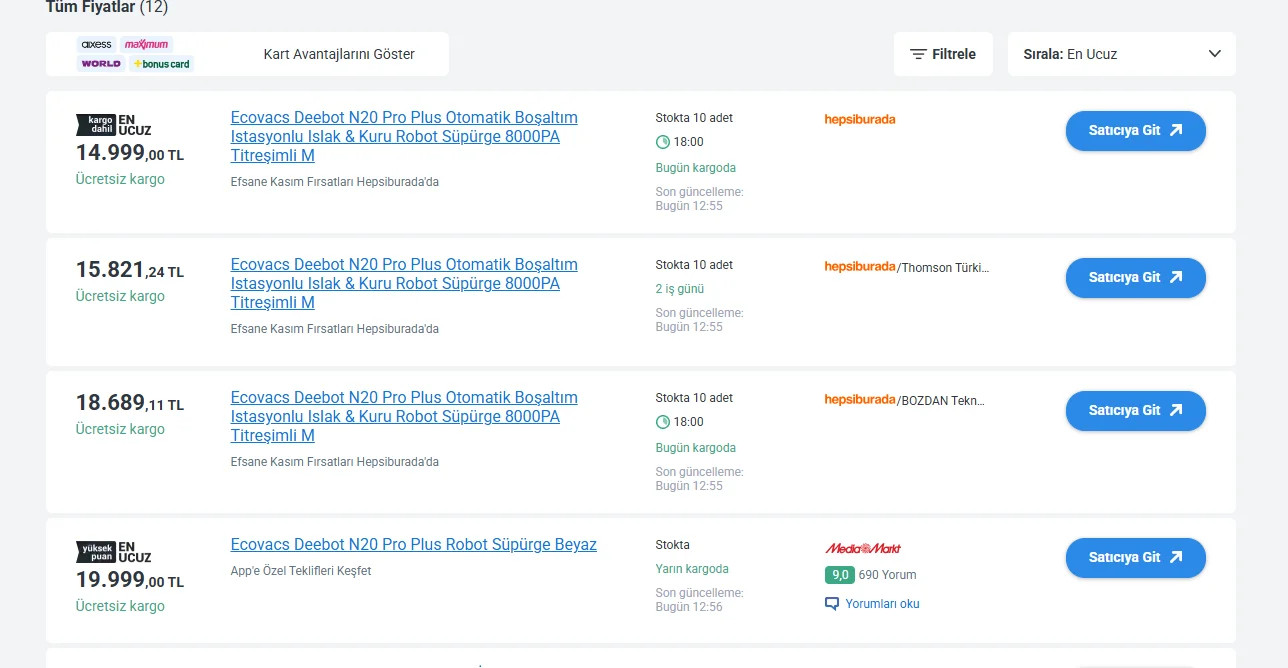Click the Axess card logo
1288x668 pixels.
coord(97,44)
